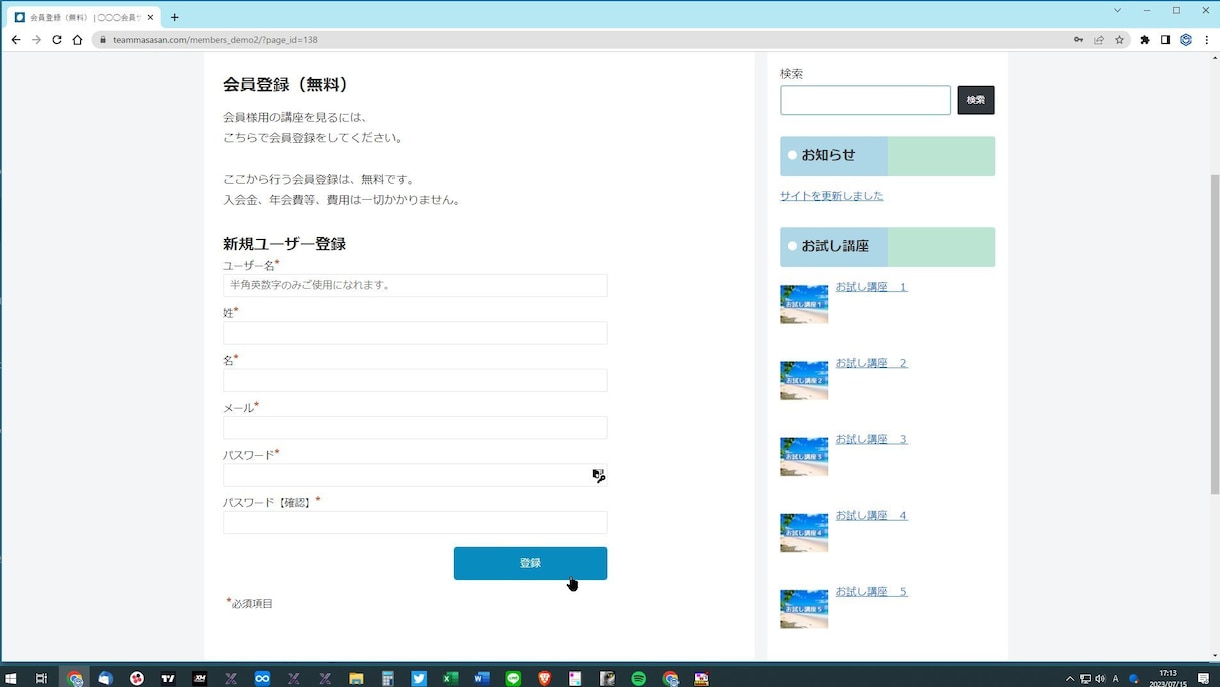Show hidden system tray icons
The height and width of the screenshot is (687, 1220).
(x=1070, y=679)
